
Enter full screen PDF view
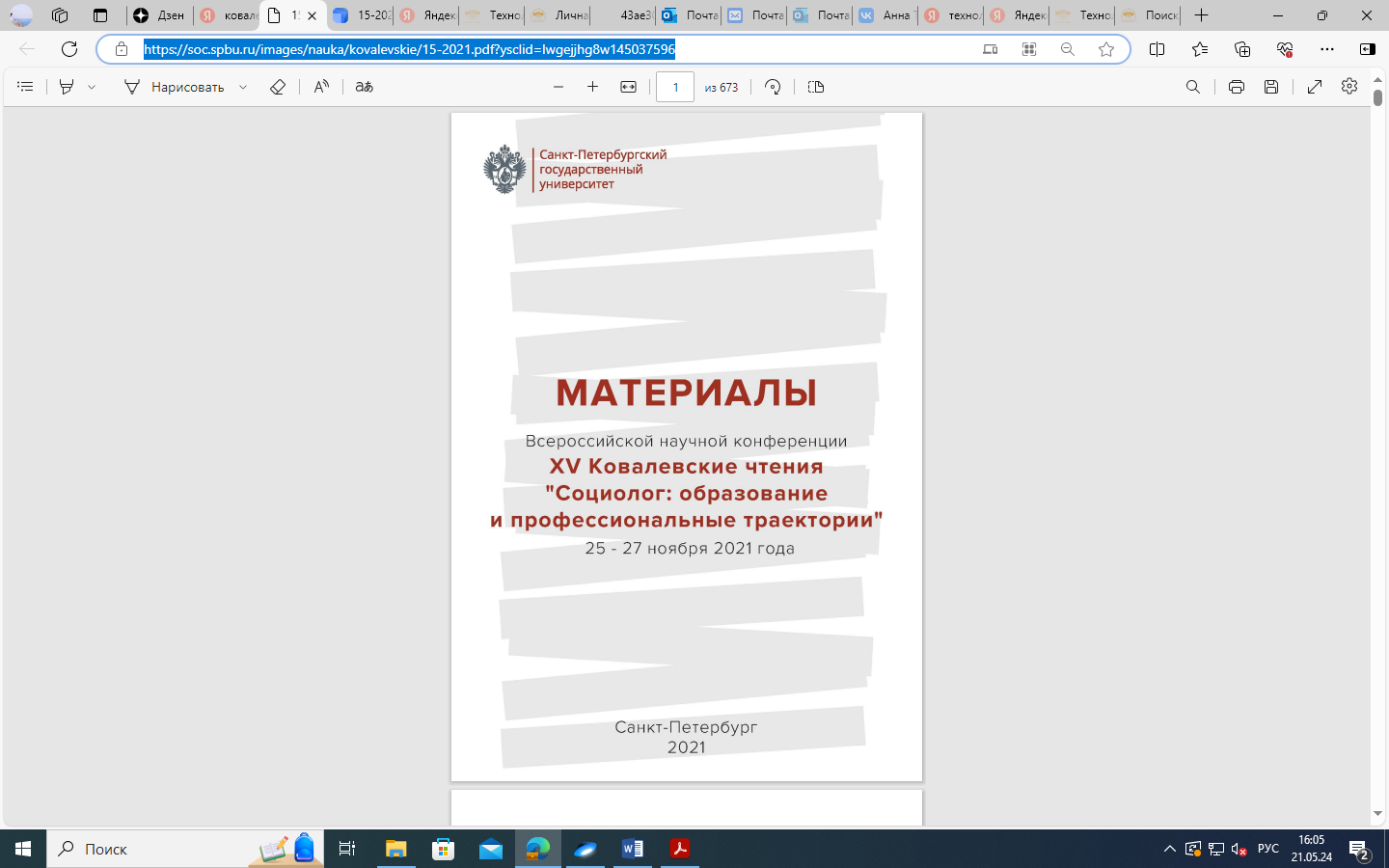click(x=1315, y=87)
